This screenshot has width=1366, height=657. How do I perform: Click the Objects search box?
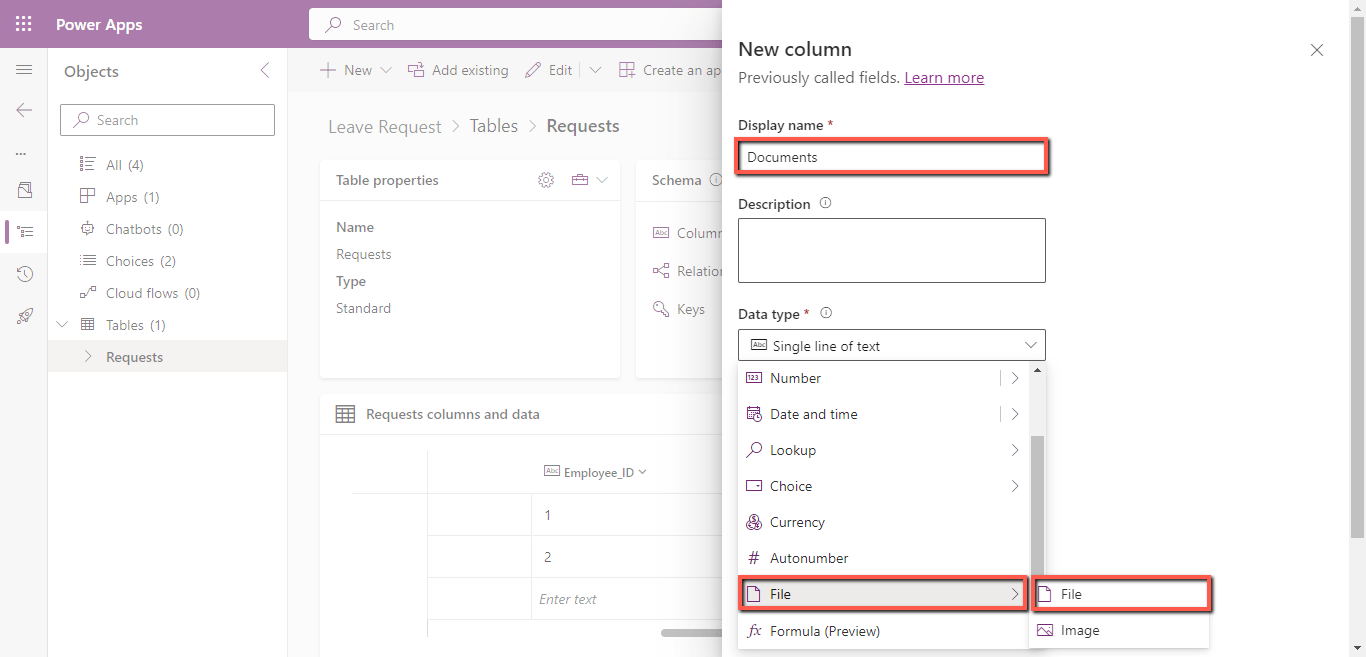167,120
